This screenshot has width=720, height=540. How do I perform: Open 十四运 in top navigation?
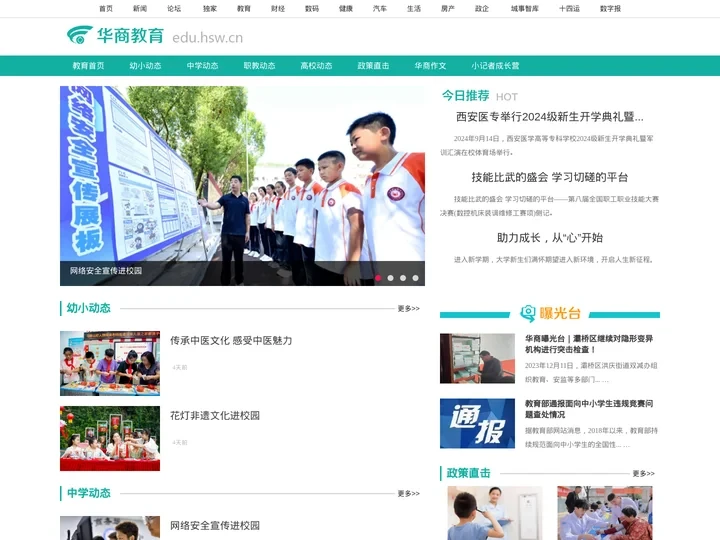569,9
